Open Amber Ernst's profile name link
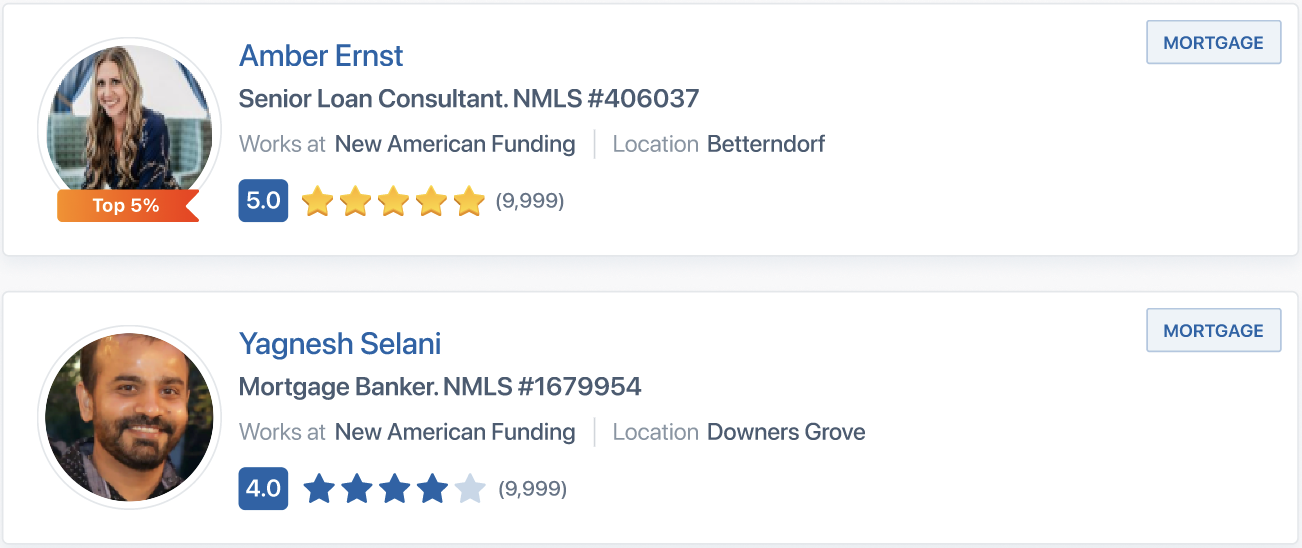Viewport: 1302px width, 548px height. [321, 55]
